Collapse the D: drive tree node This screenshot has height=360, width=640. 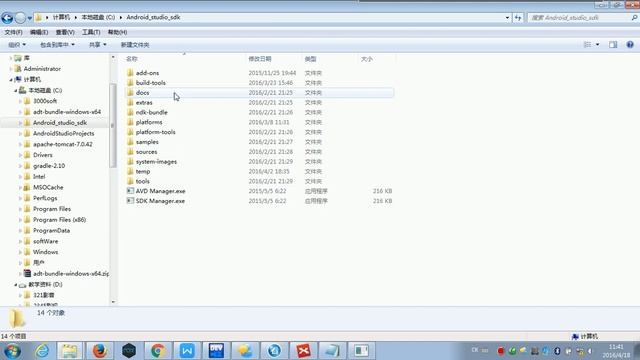16,284
